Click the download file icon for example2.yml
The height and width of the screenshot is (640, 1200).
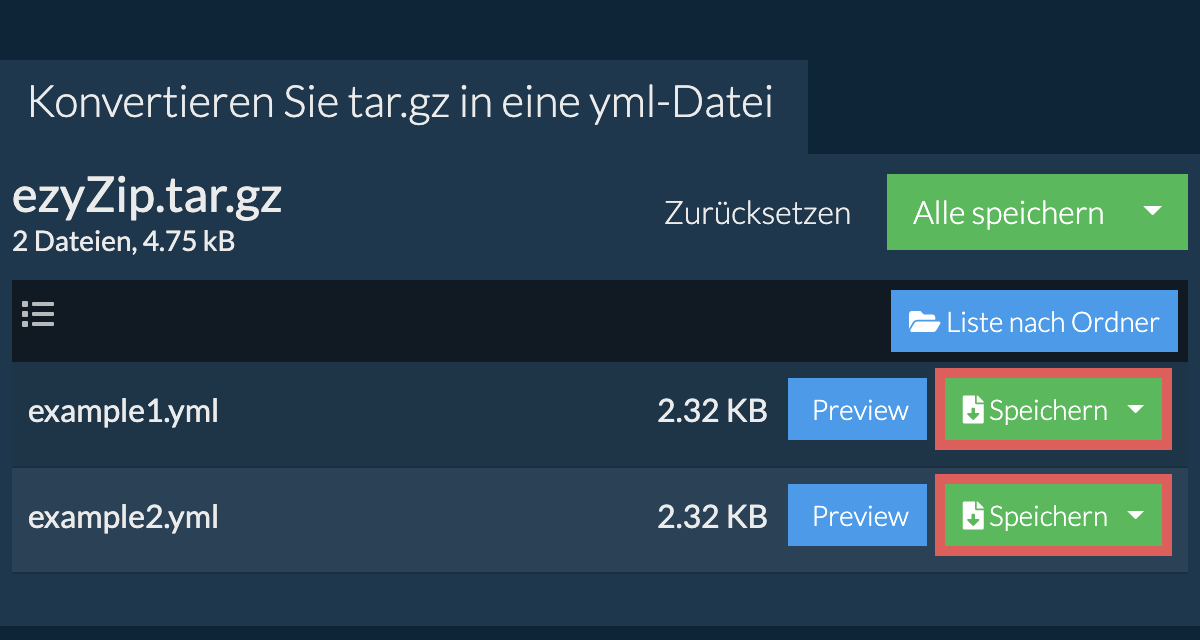(x=972, y=516)
